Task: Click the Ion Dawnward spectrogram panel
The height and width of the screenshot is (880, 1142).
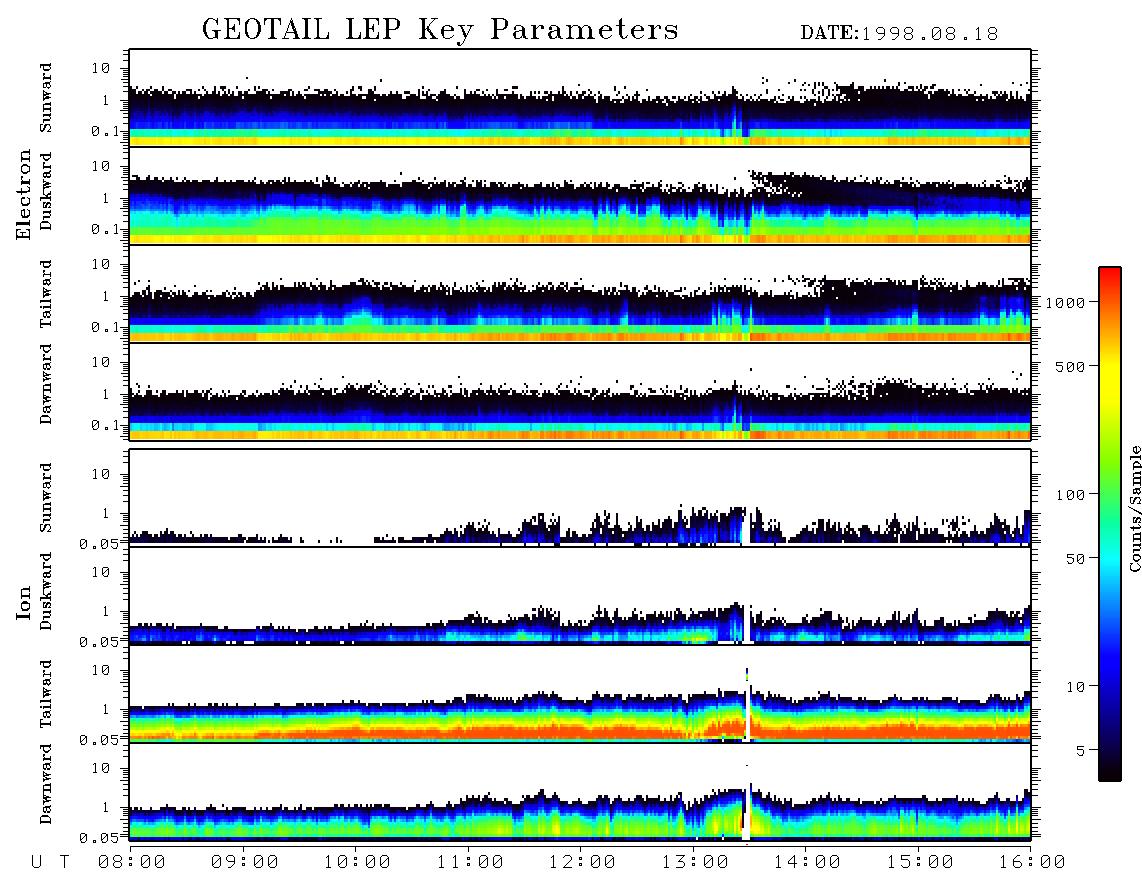Action: tap(580, 792)
